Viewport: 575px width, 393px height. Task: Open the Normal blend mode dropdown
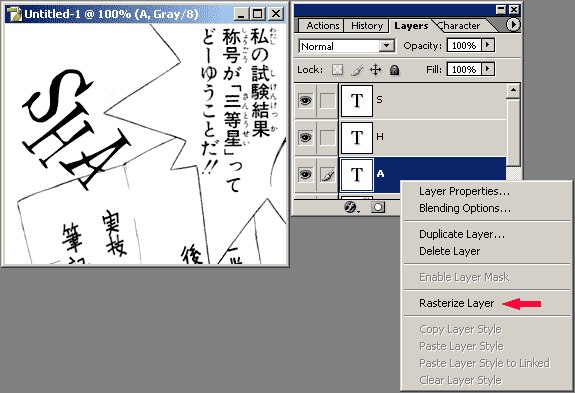pyautogui.click(x=347, y=46)
